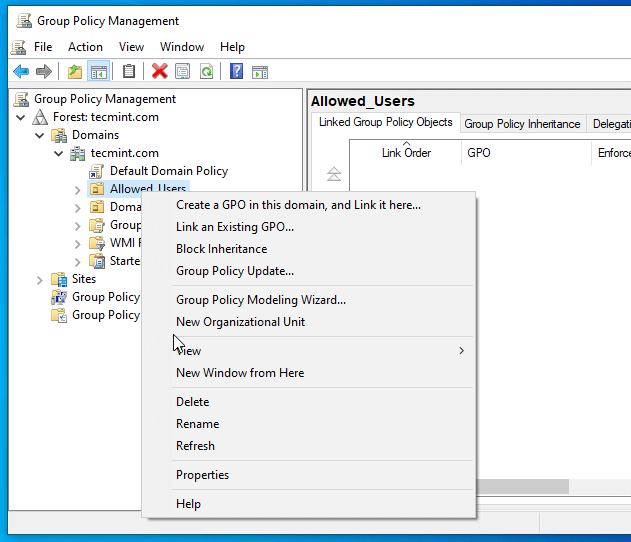Select Link an Existing GPO option
The height and width of the screenshot is (542, 631).
coord(235,227)
